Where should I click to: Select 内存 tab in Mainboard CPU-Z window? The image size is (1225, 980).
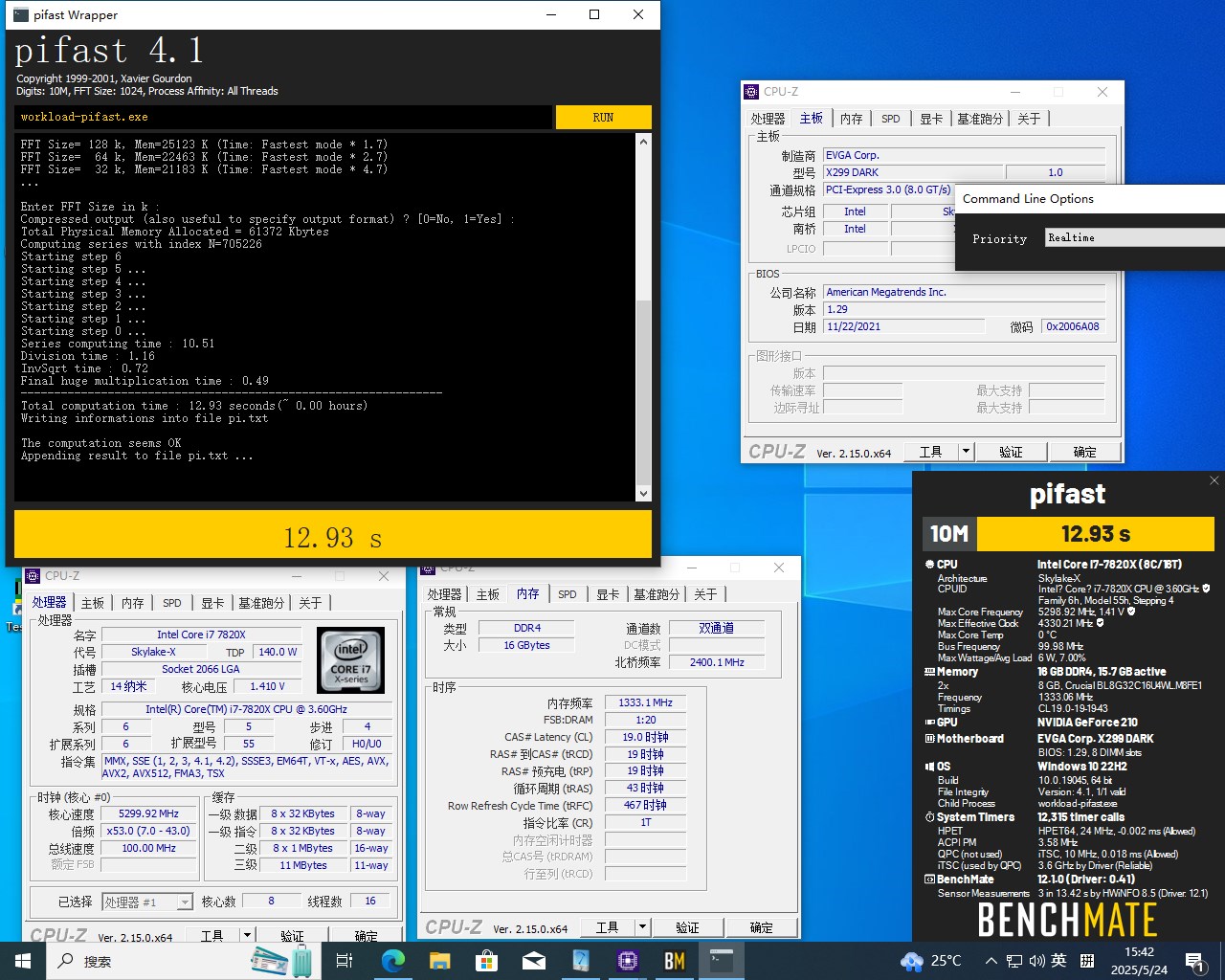852,119
